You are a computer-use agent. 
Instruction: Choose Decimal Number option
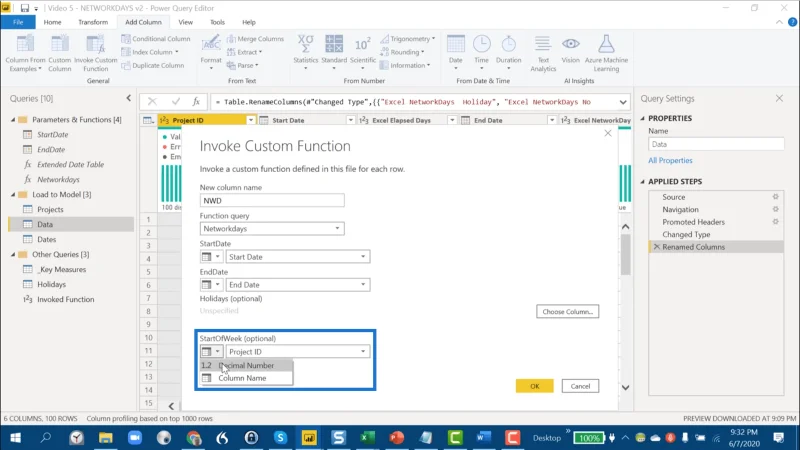pyautogui.click(x=245, y=365)
